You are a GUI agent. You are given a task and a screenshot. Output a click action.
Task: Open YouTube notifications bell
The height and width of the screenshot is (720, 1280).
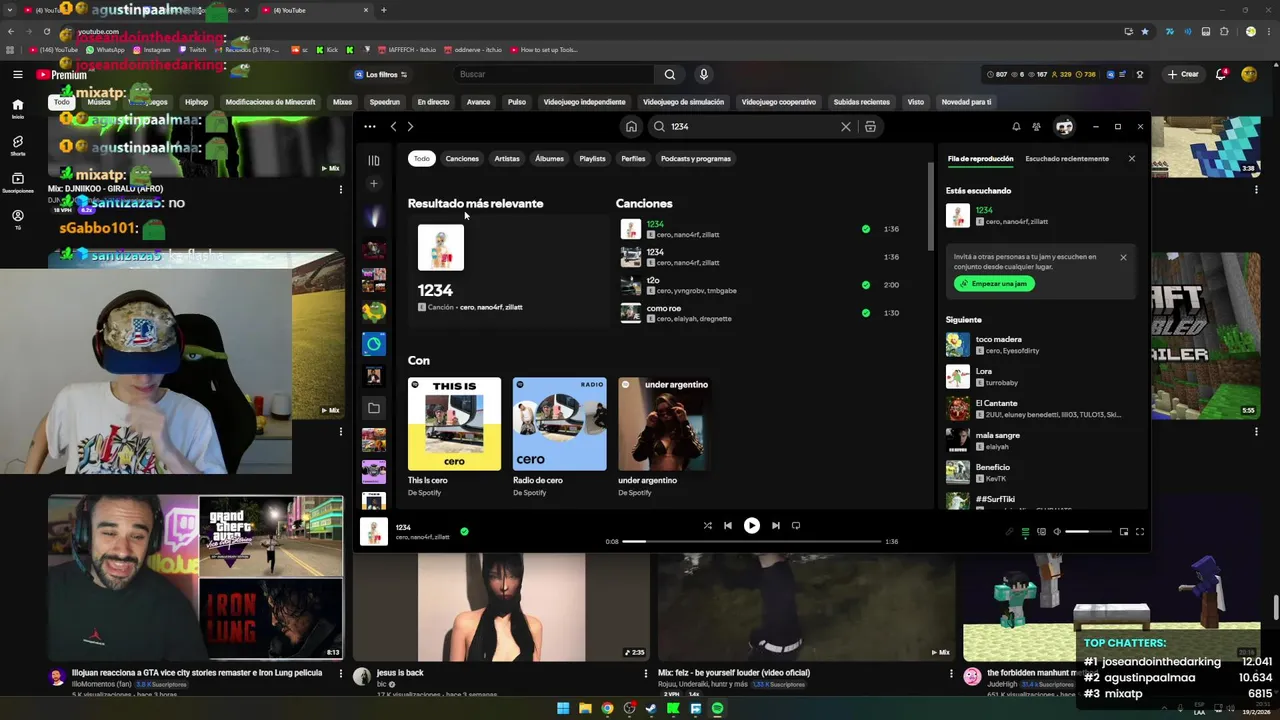click(1221, 74)
